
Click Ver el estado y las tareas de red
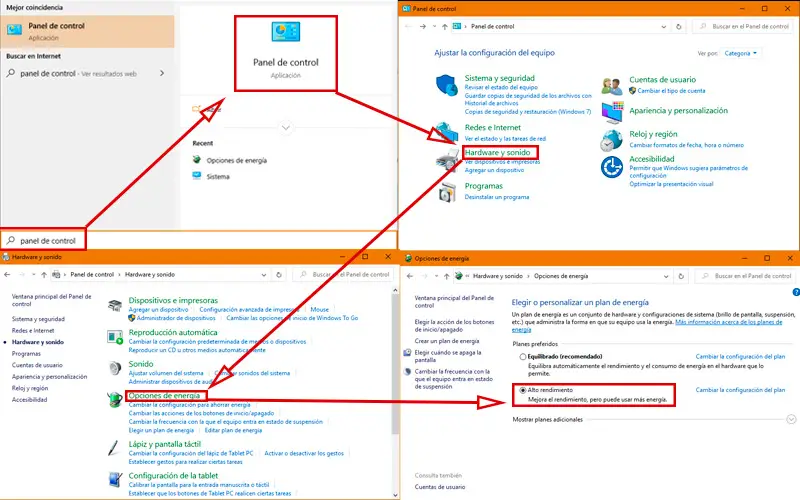pyautogui.click(x=505, y=139)
